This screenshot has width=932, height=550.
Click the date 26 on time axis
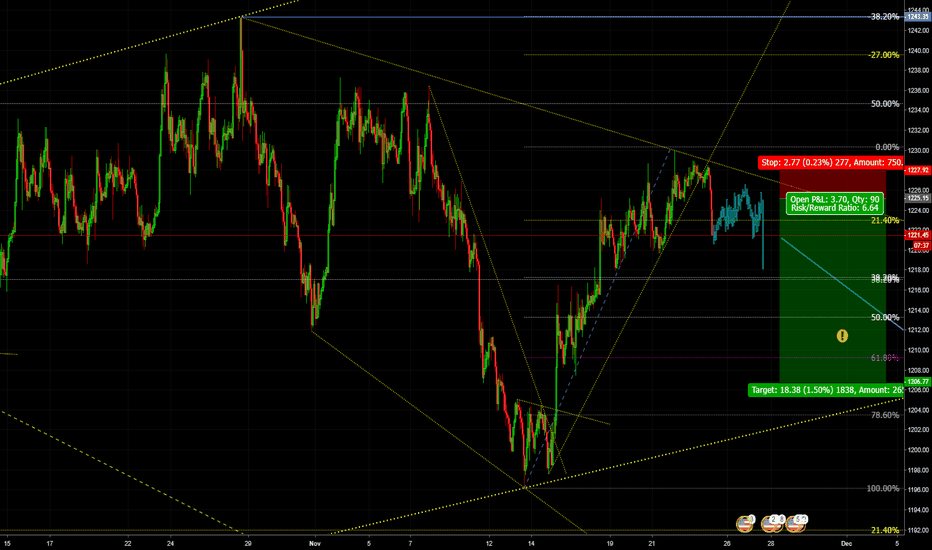727,543
